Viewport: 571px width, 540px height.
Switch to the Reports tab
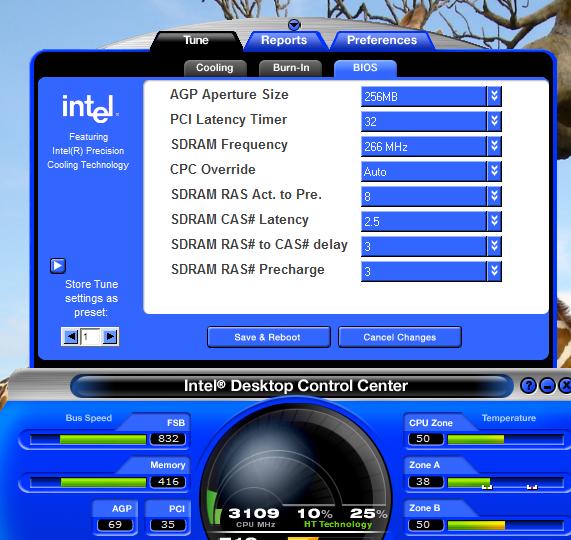(284, 40)
